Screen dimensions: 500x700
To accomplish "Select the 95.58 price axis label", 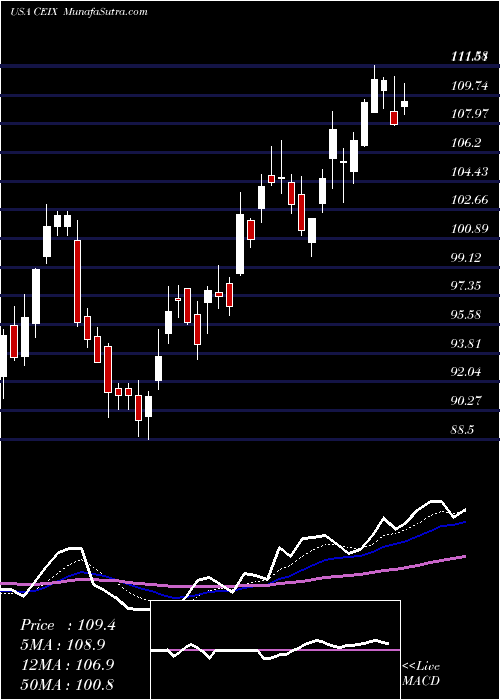I will (x=467, y=315).
